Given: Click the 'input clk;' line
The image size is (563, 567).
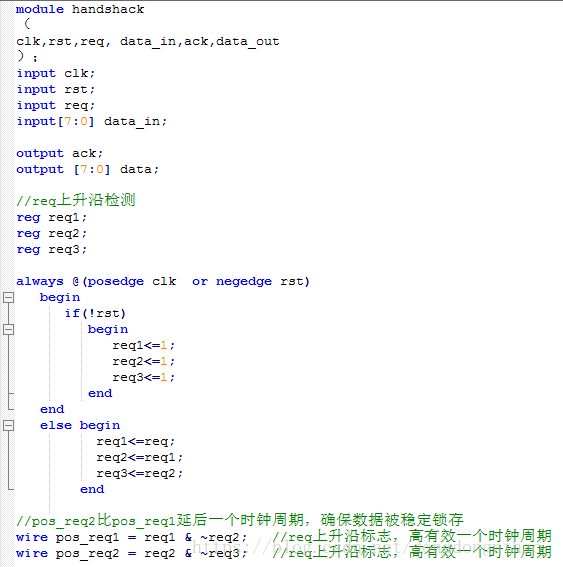Looking at the screenshot, I should point(56,73).
